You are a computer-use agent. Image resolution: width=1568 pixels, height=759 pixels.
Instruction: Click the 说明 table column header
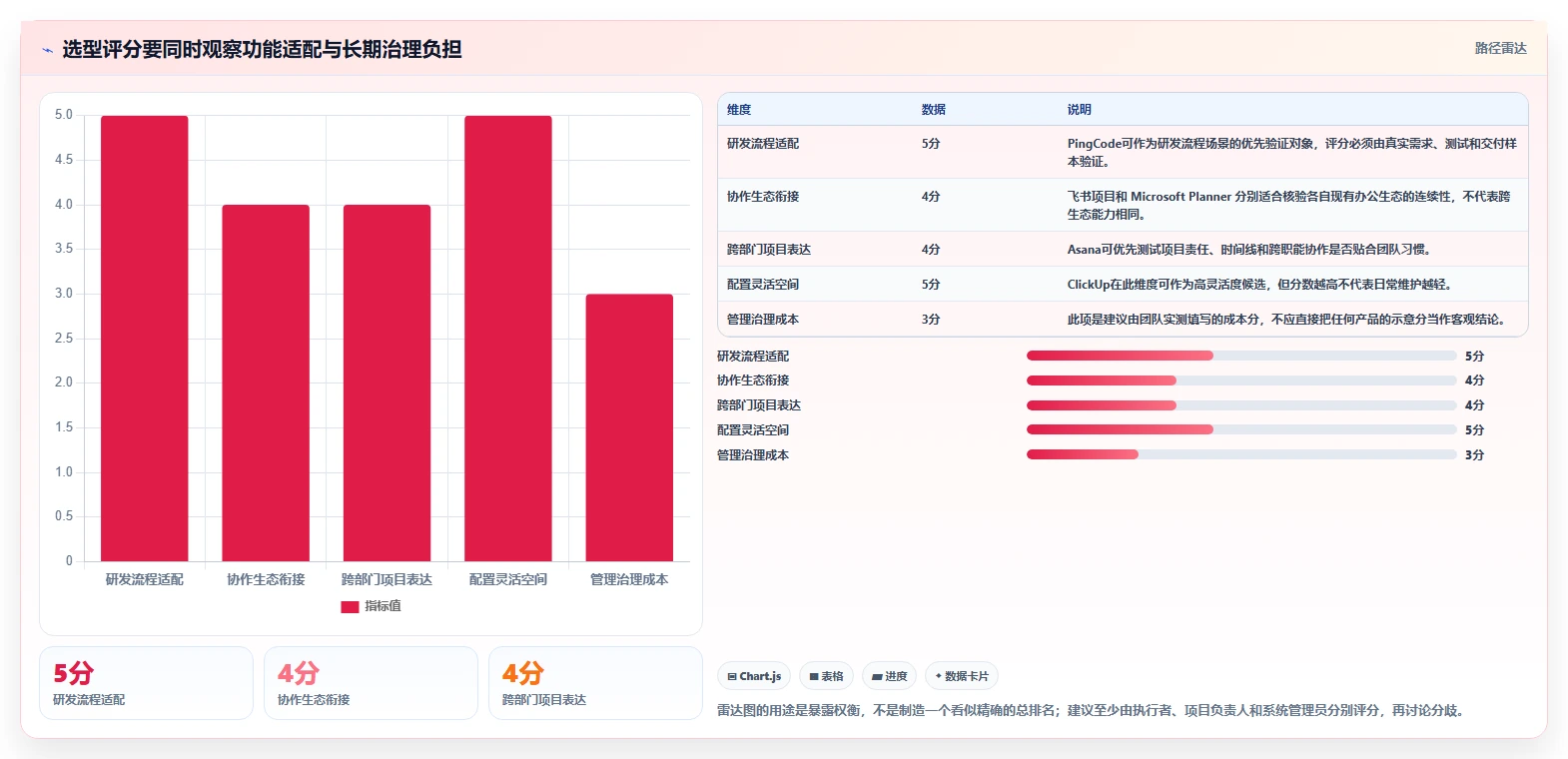(1080, 110)
